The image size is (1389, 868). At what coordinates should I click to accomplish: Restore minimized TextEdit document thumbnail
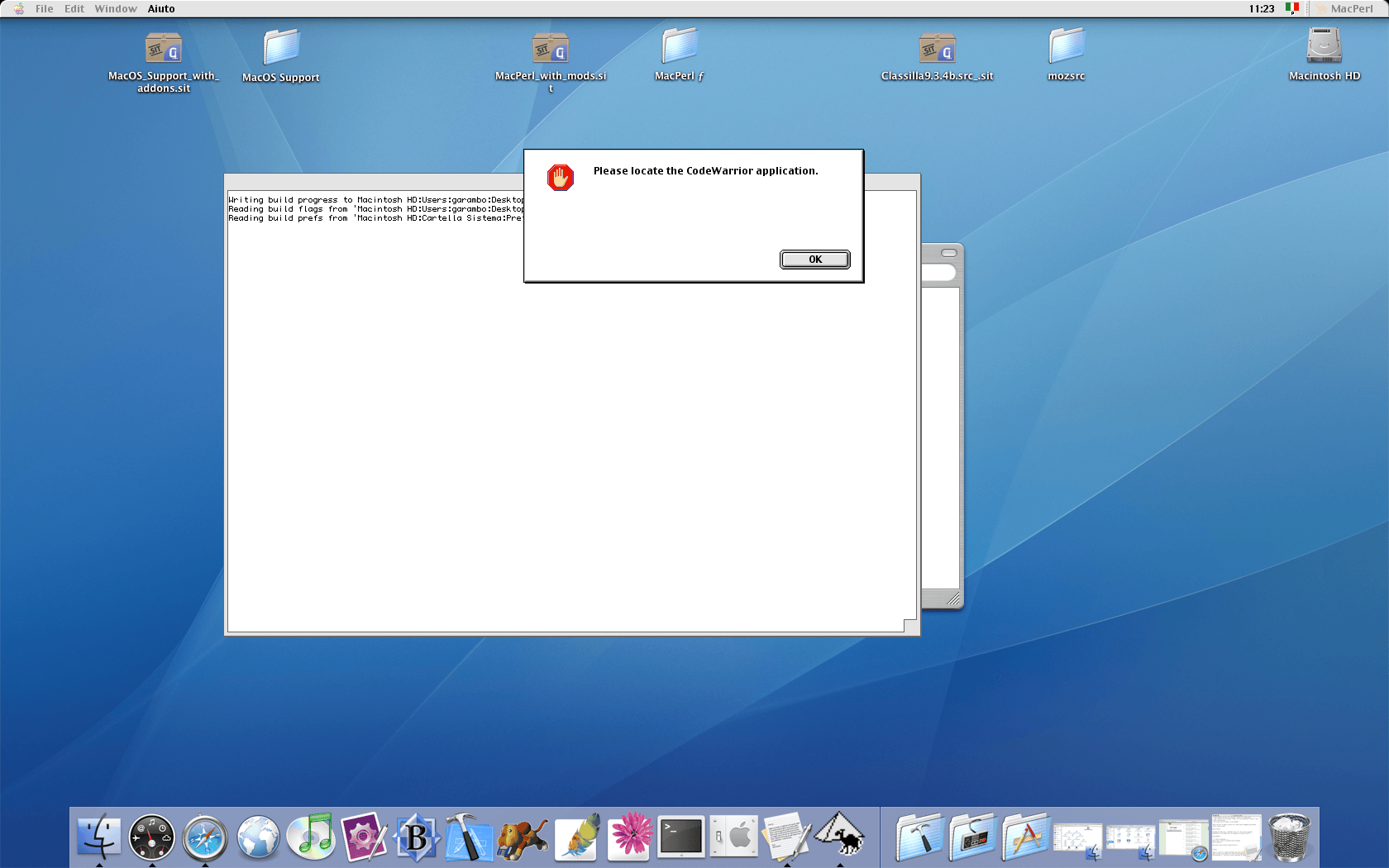[1237, 837]
